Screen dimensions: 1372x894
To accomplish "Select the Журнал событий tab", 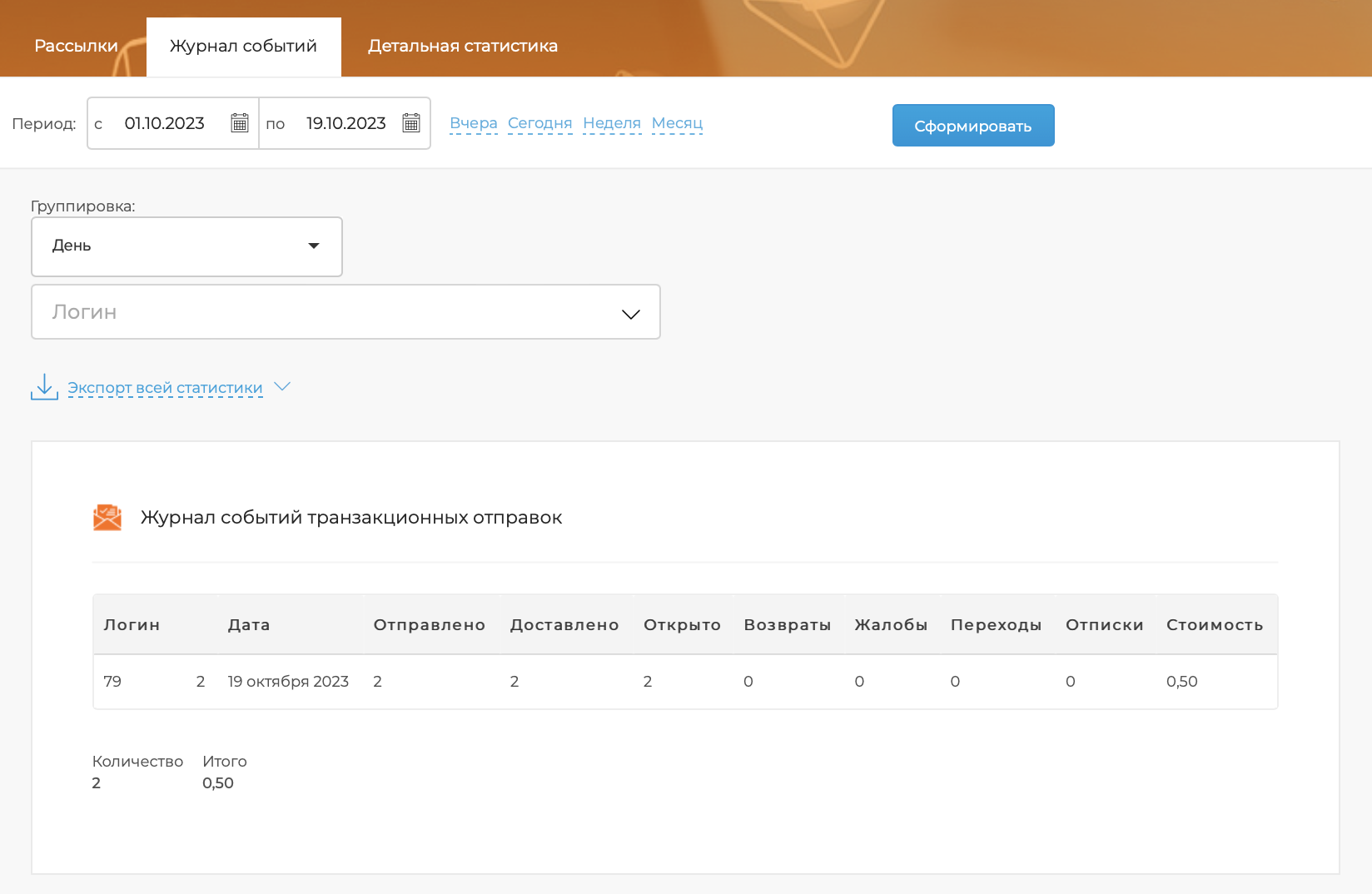I will 243,46.
